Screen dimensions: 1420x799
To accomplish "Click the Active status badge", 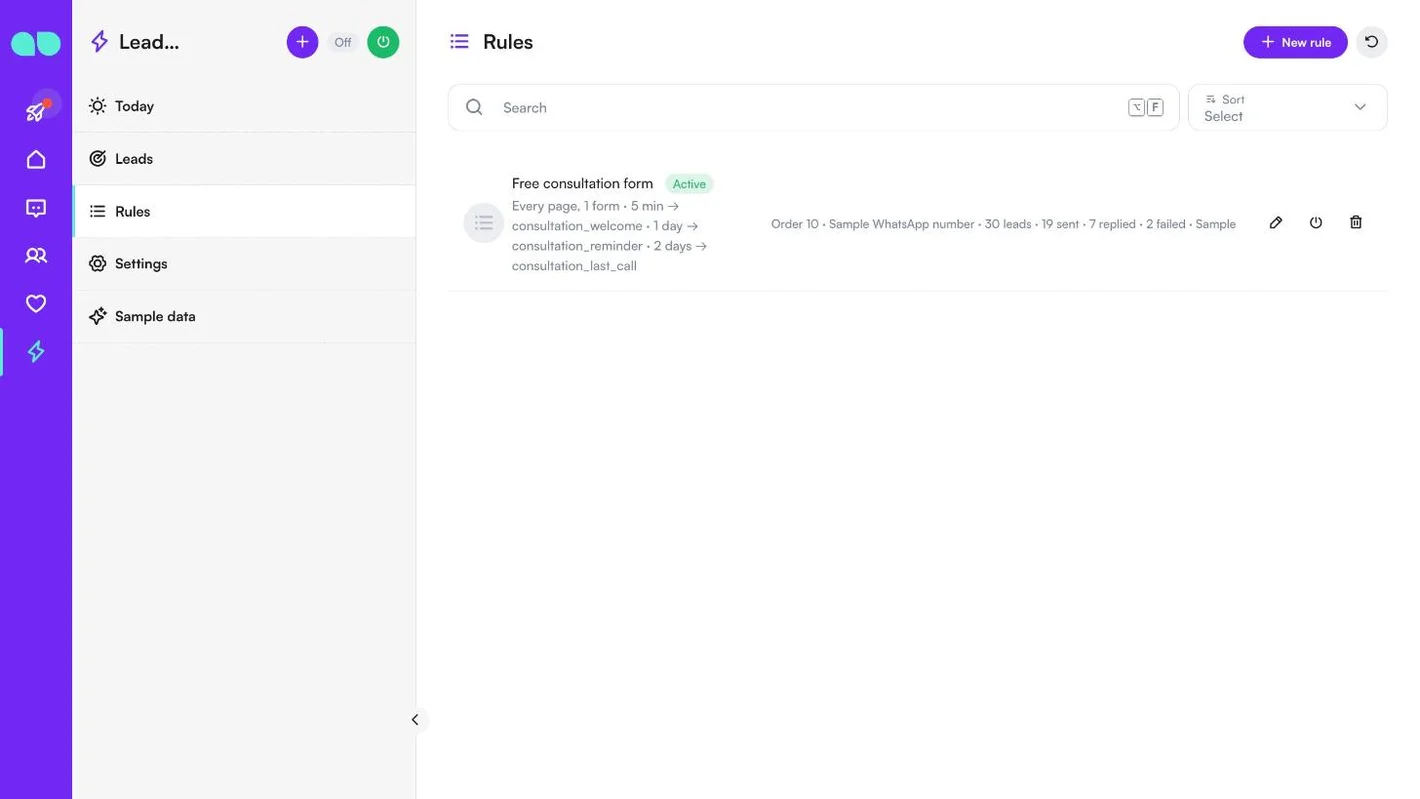I will (689, 184).
